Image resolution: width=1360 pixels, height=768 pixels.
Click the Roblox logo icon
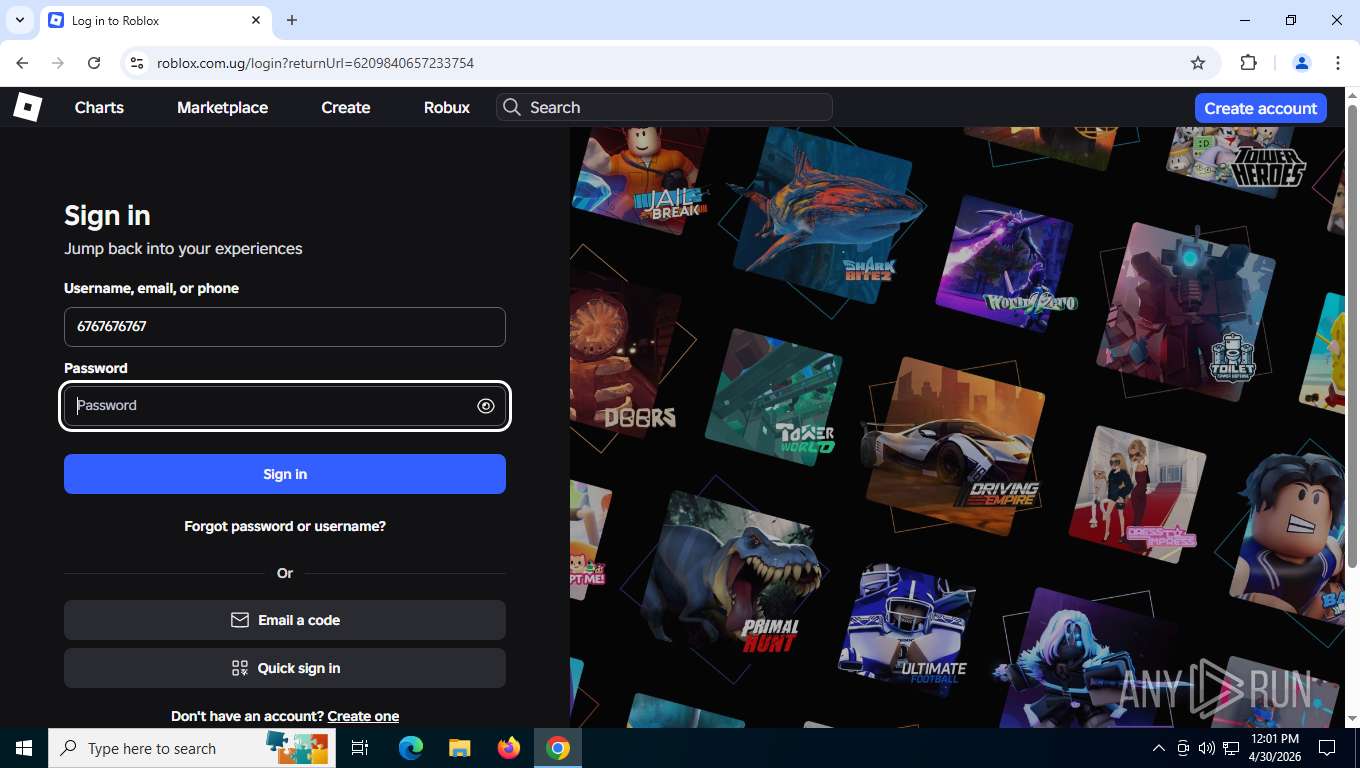[x=27, y=107]
